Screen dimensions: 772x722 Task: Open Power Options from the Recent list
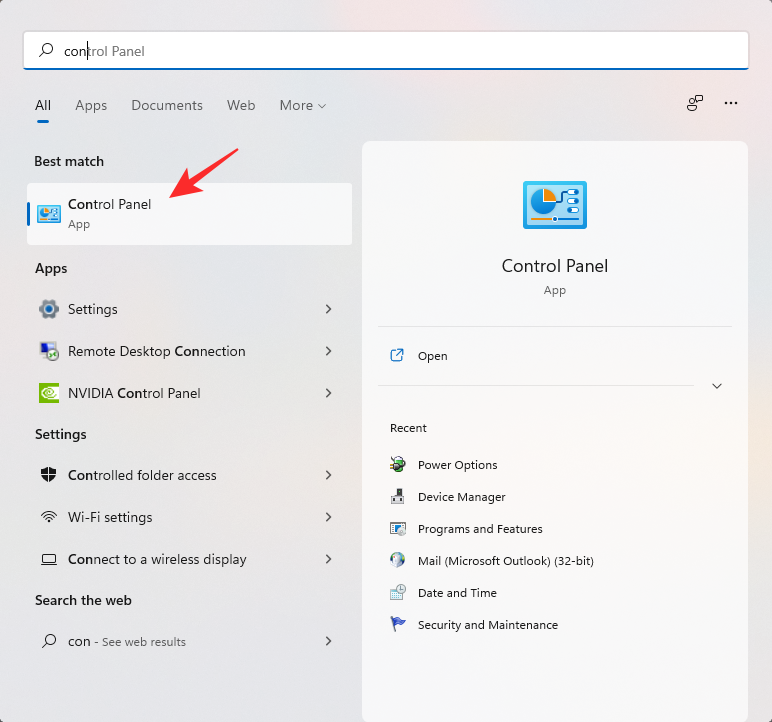(457, 465)
